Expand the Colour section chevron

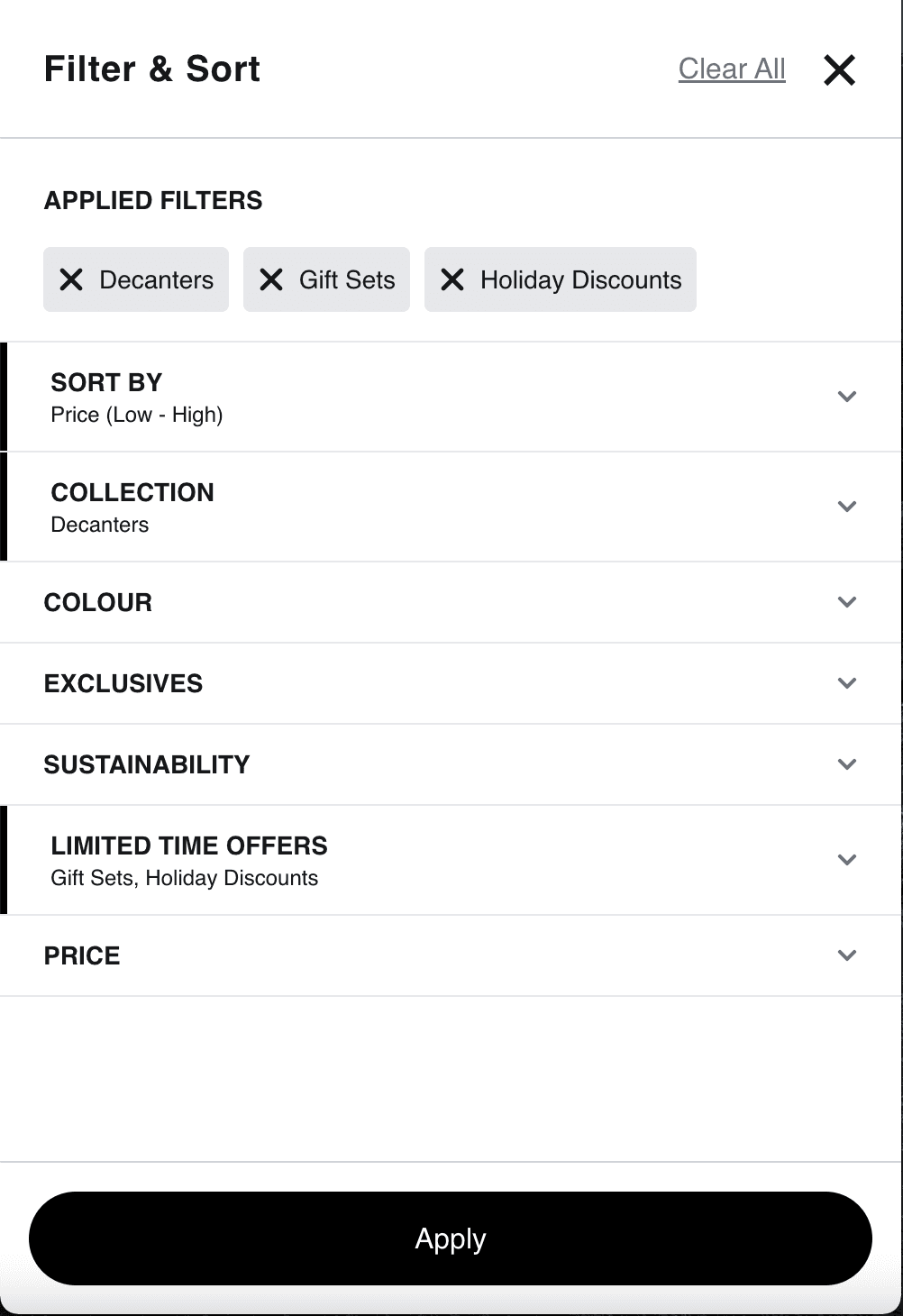(847, 602)
